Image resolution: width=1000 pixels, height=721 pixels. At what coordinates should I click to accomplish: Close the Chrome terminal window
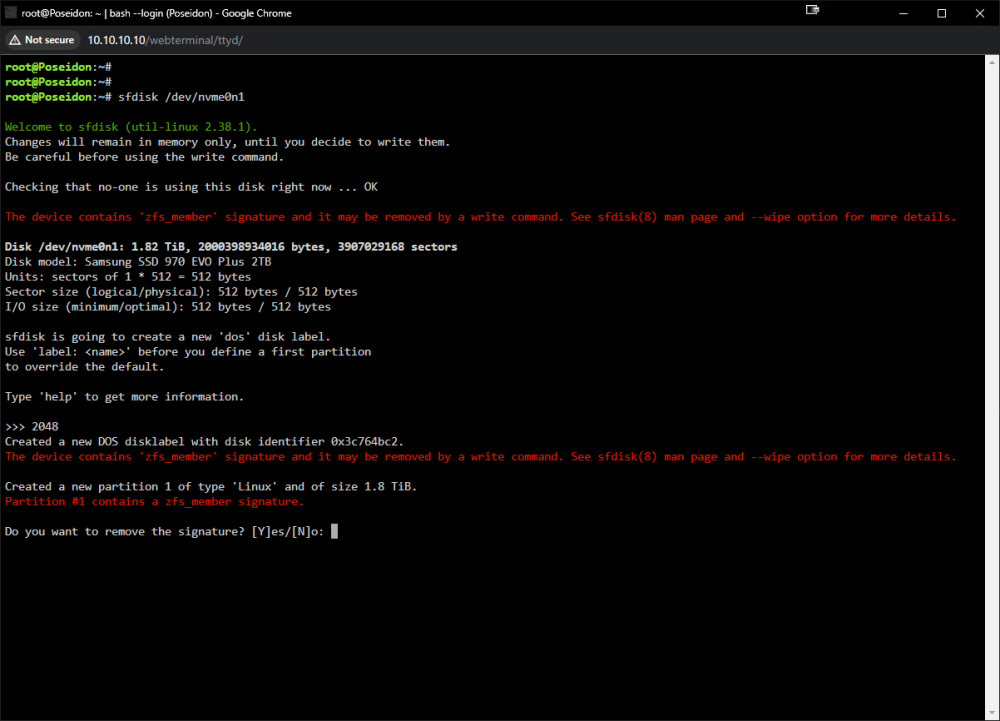tap(980, 13)
